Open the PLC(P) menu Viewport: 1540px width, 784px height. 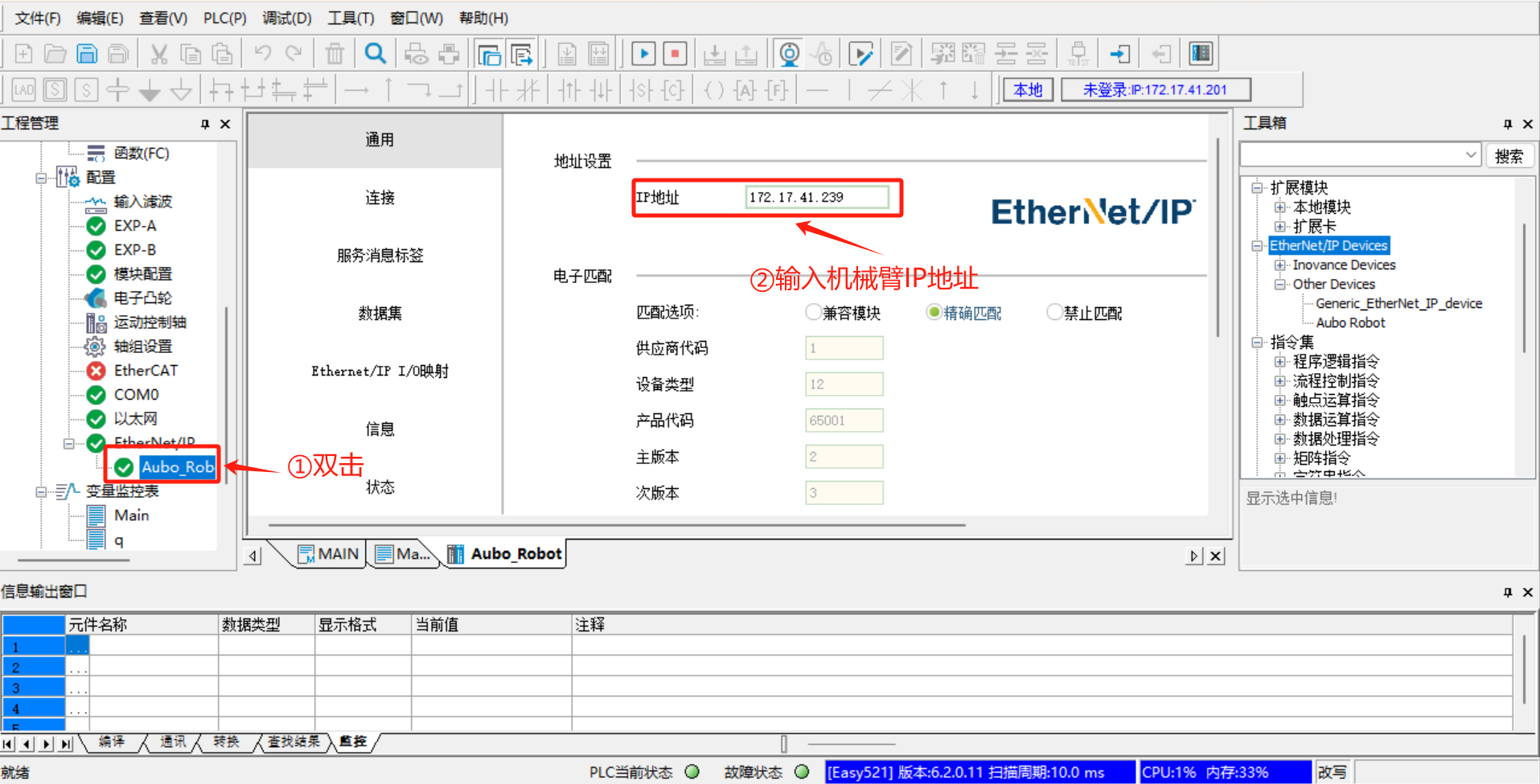click(x=224, y=18)
